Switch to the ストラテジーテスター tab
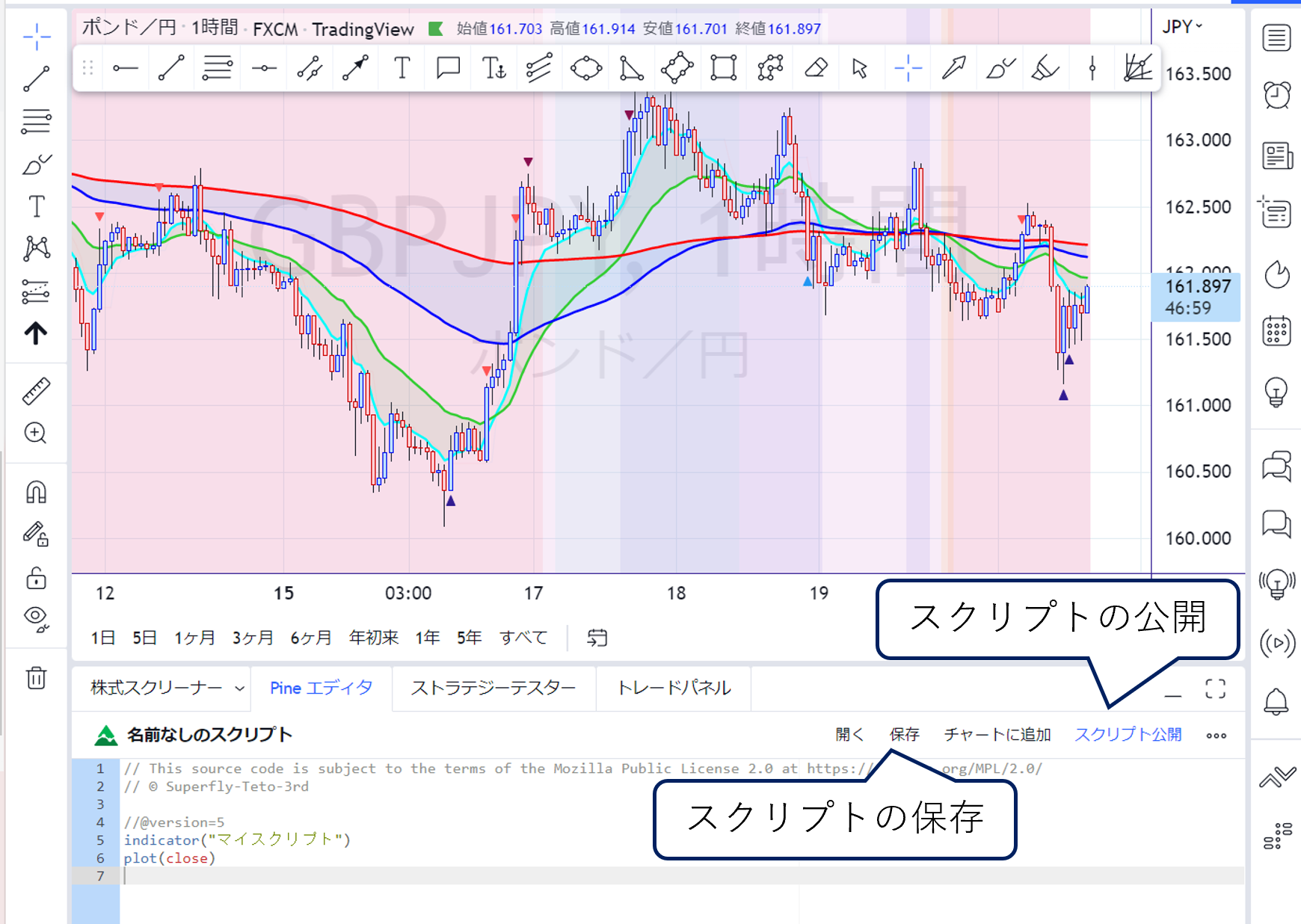This screenshot has height=924, width=1301. point(493,688)
